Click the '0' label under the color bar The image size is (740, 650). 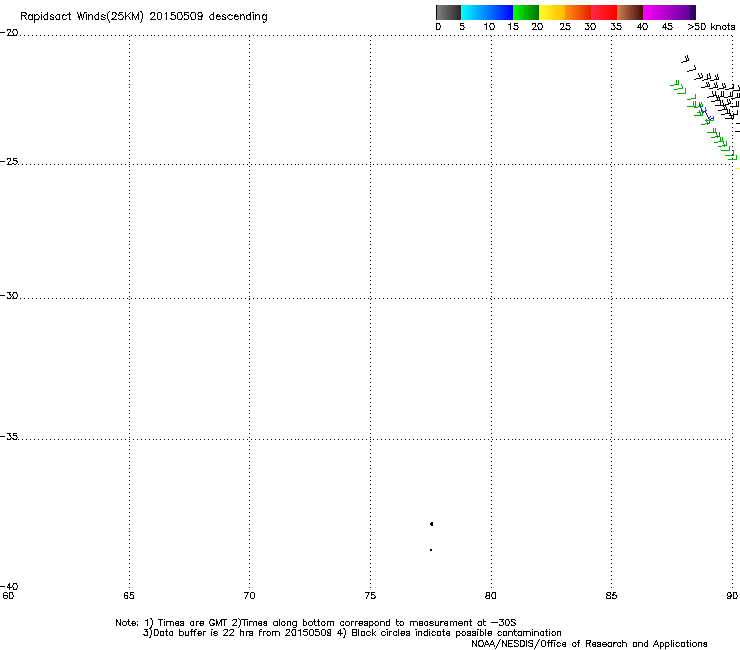[438, 27]
